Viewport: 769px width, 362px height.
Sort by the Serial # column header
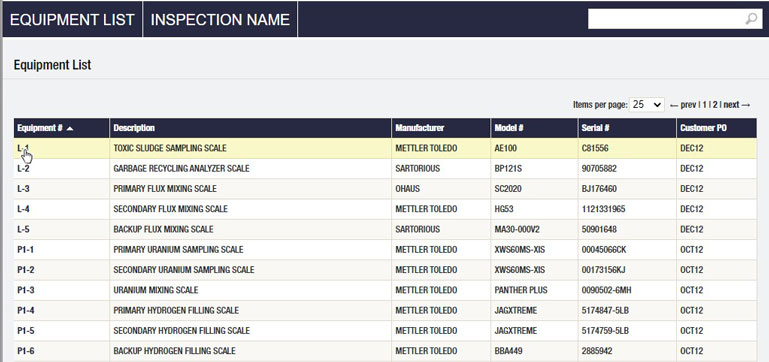(x=595, y=128)
